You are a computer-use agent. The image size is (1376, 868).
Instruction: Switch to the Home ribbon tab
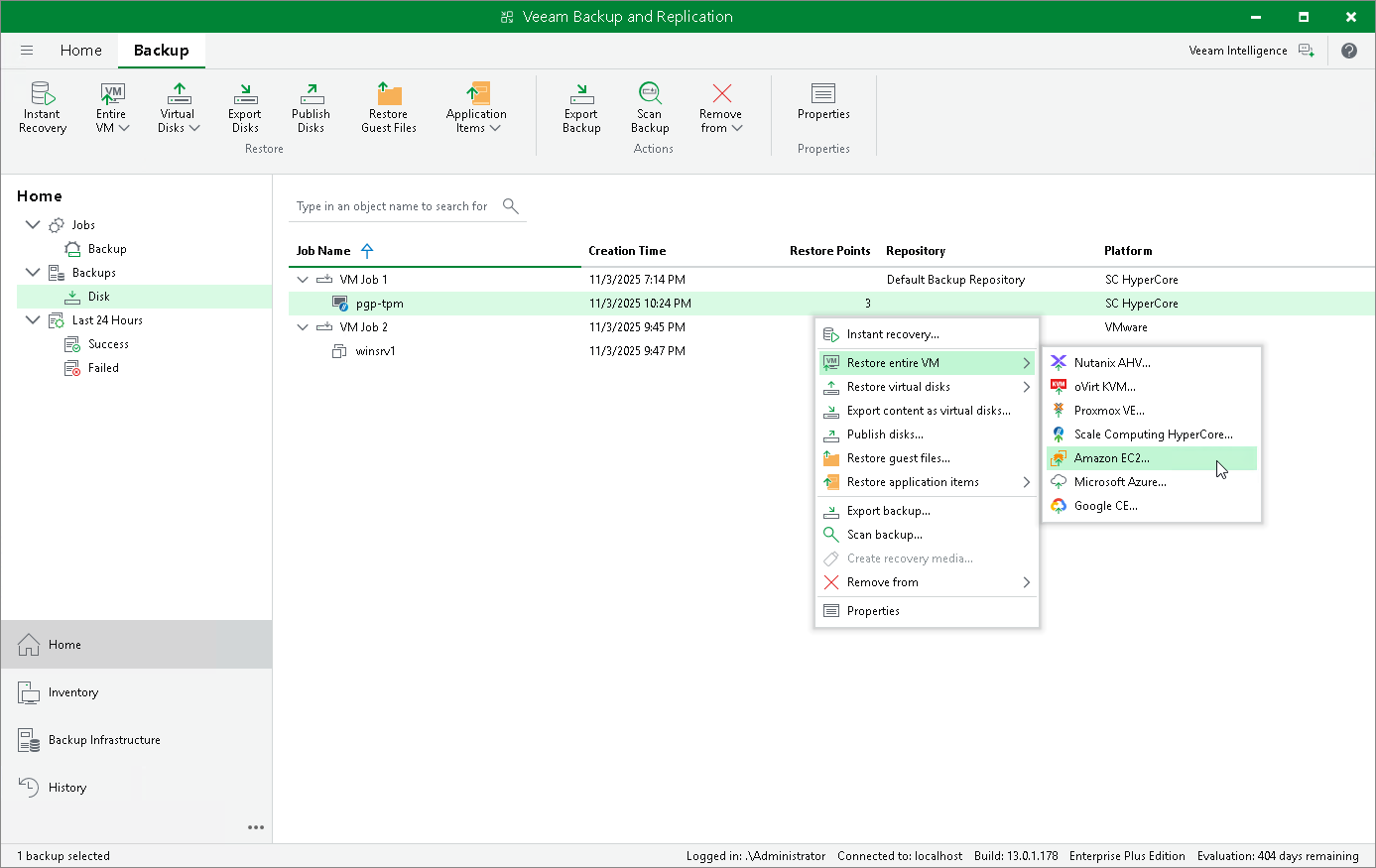(x=80, y=51)
